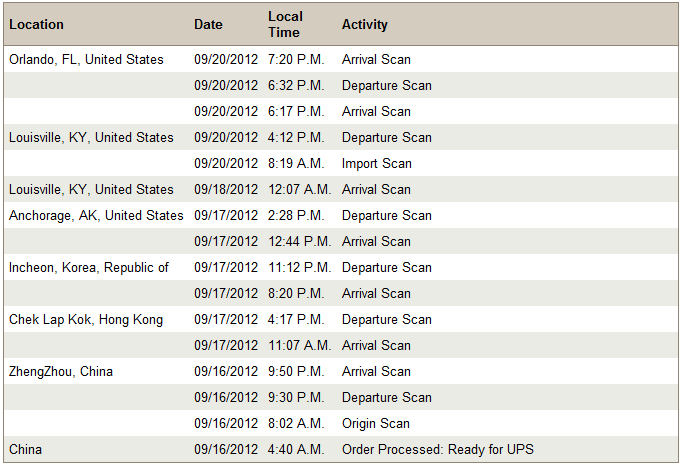Select Chek Lap Kok, Hong Kong location

click(86, 320)
